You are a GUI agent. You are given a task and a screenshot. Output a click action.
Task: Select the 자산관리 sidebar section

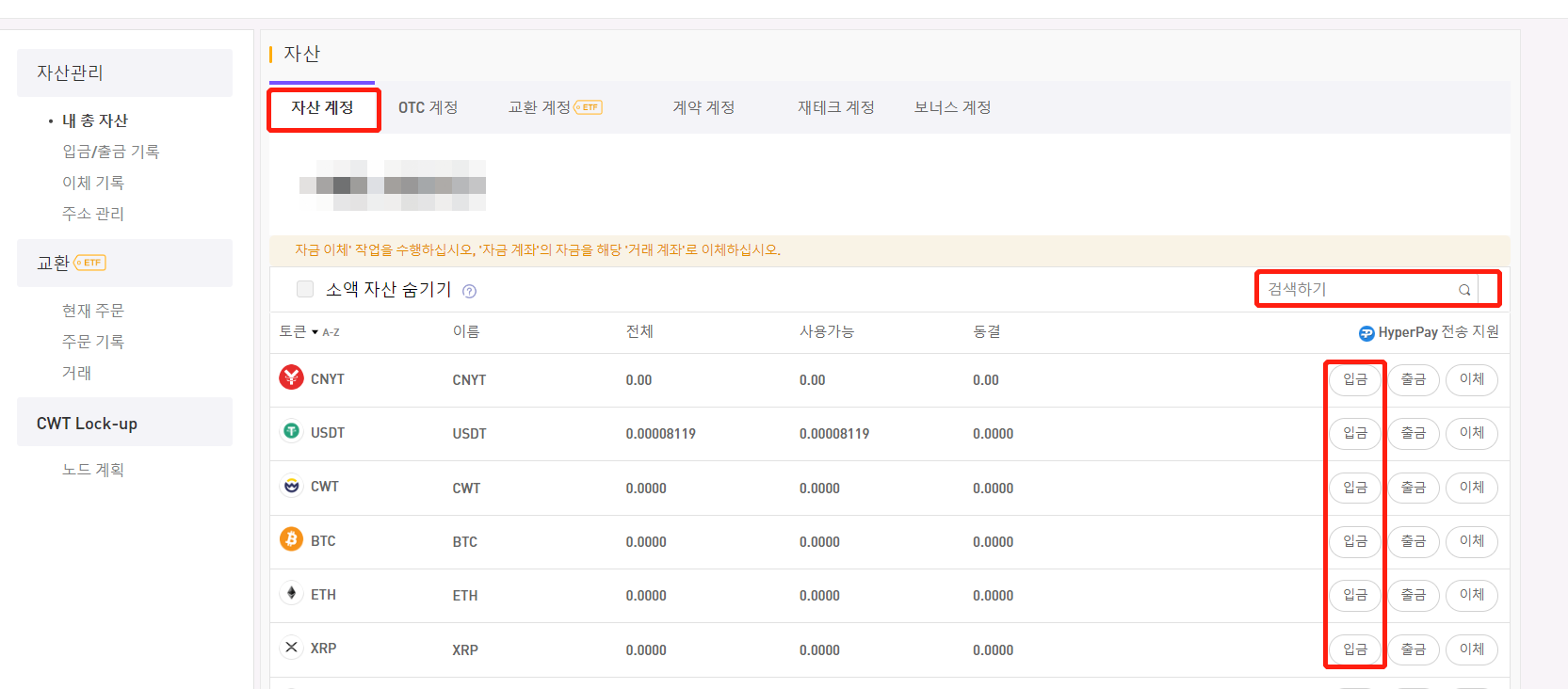click(x=124, y=72)
